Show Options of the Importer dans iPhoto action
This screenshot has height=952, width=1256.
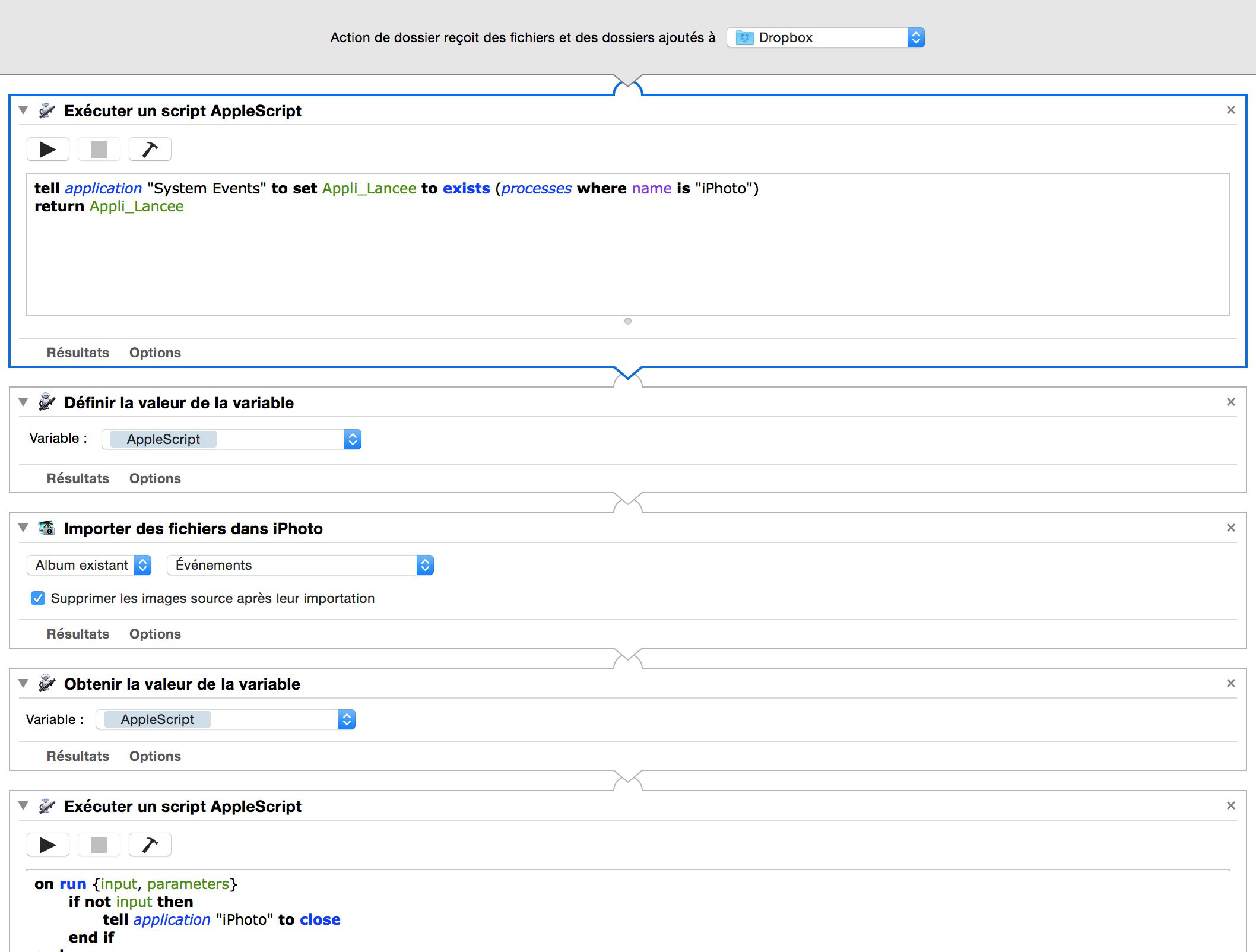coord(155,634)
